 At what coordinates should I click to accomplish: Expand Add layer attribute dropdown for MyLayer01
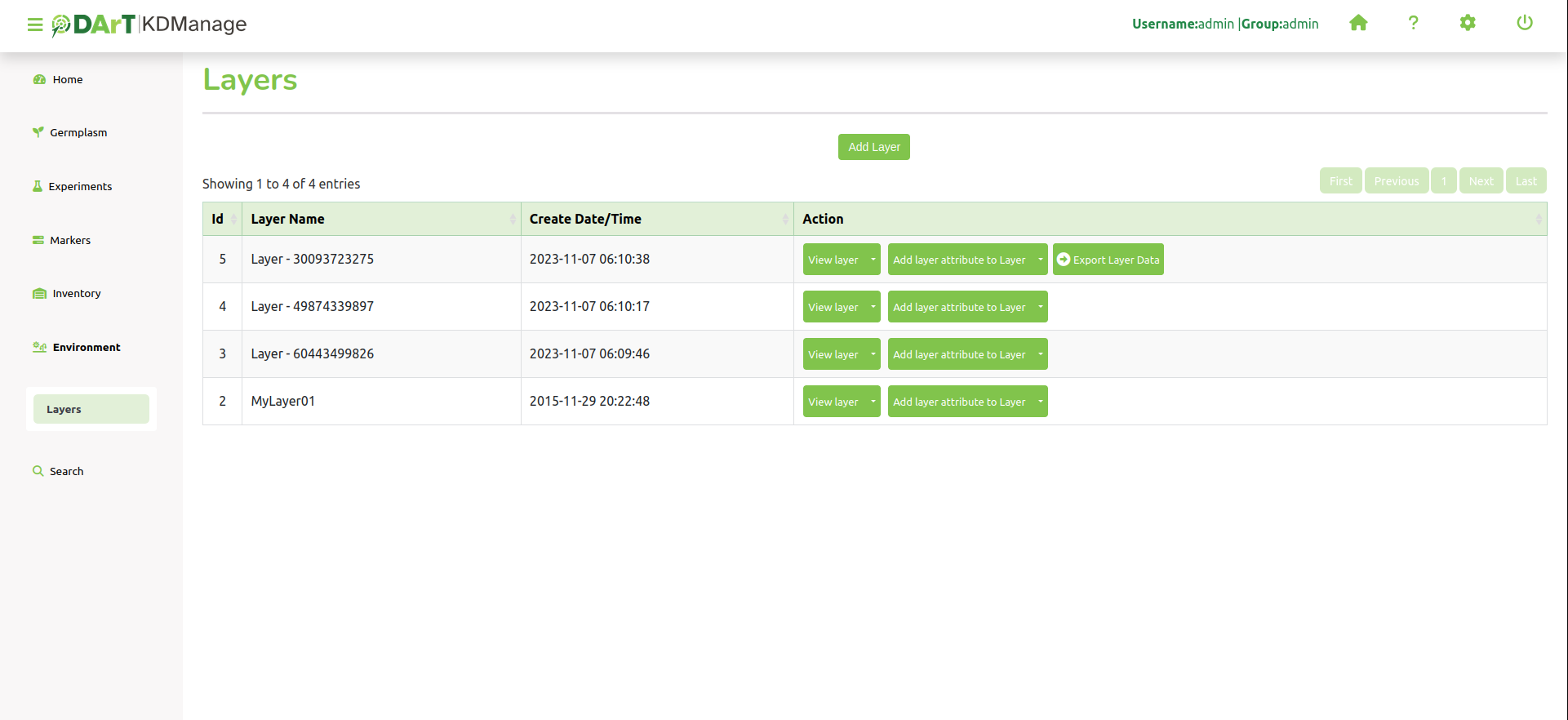pyautogui.click(x=1040, y=402)
